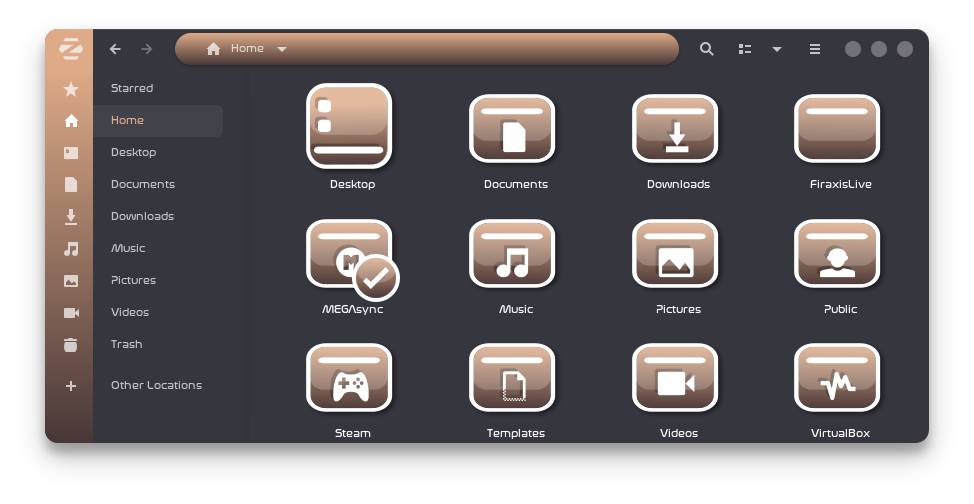Click the plus icon beside Other Locations
The image size is (974, 504).
click(x=71, y=386)
